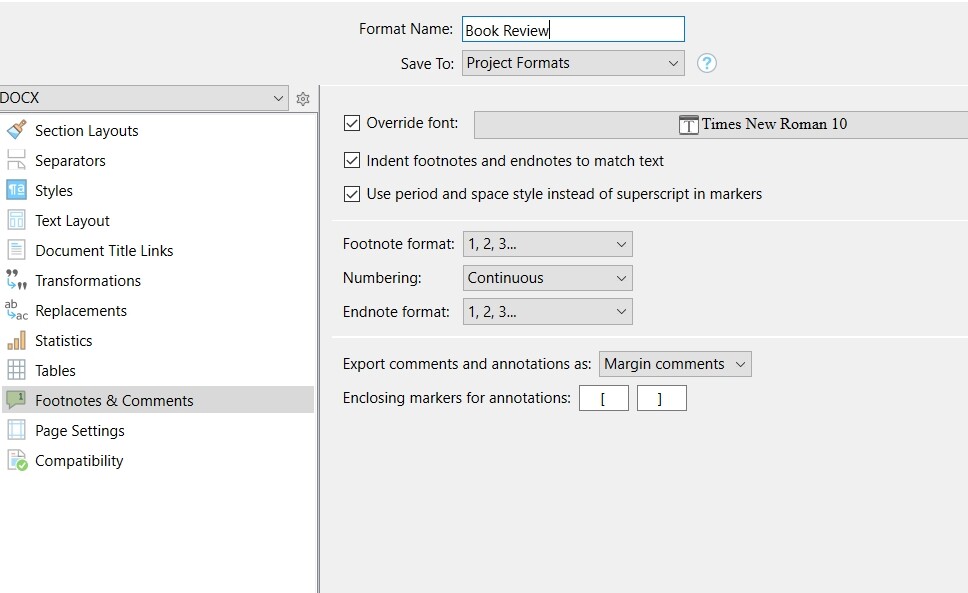Choose how comments export via Margin comments

click(675, 364)
